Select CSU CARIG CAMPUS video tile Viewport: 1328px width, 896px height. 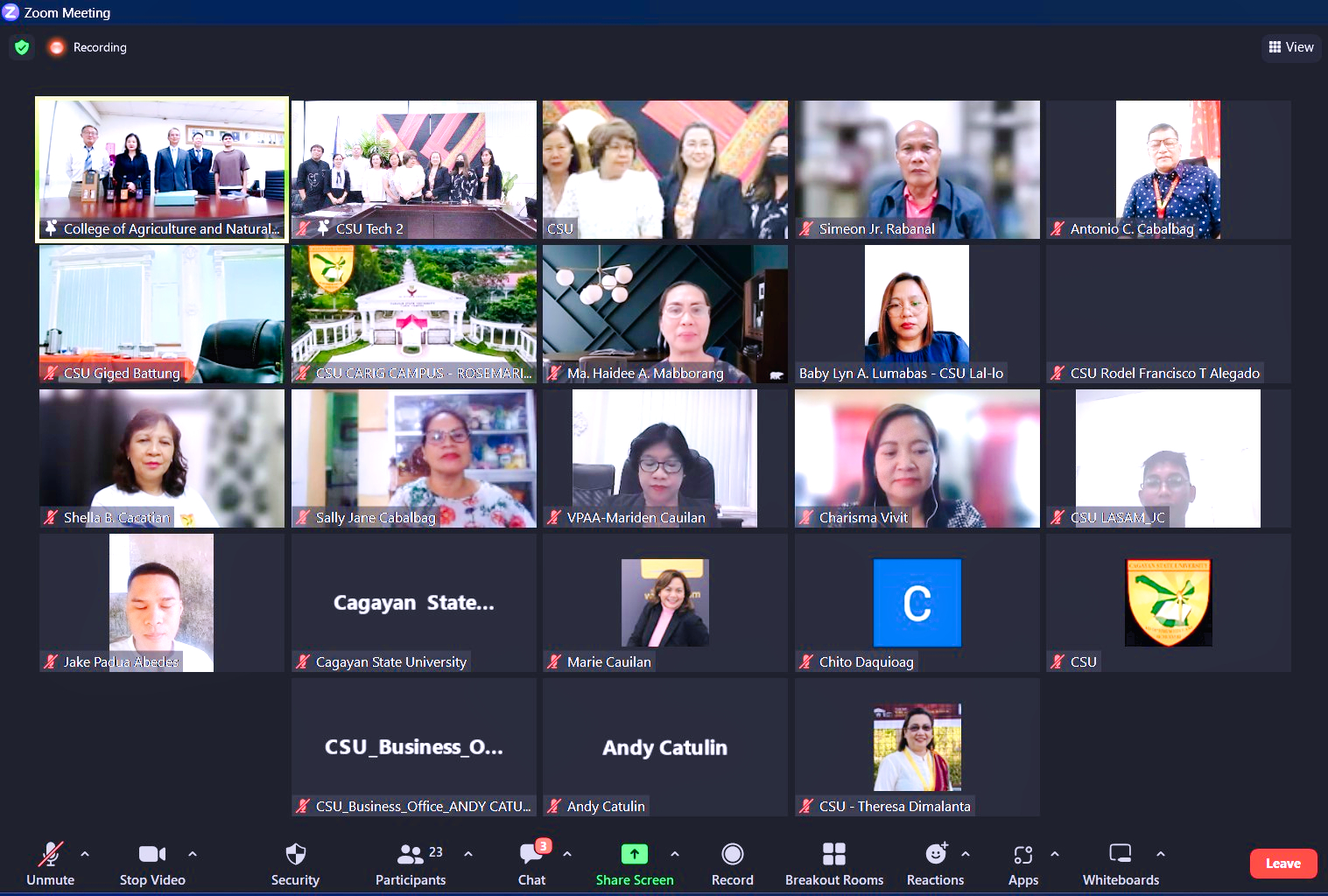(x=414, y=314)
